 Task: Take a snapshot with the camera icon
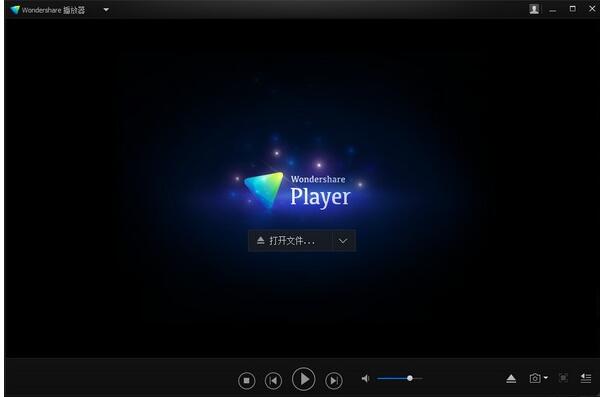click(535, 378)
